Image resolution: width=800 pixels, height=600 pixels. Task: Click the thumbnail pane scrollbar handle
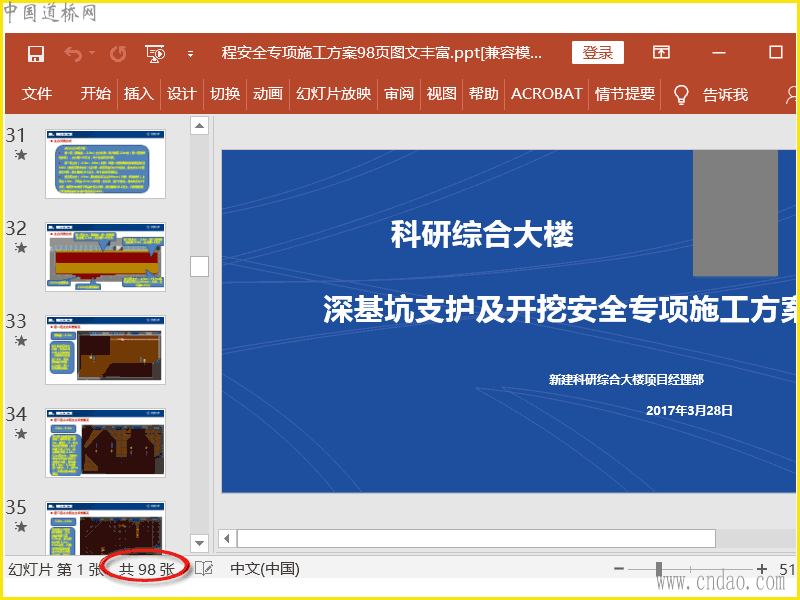click(x=199, y=266)
